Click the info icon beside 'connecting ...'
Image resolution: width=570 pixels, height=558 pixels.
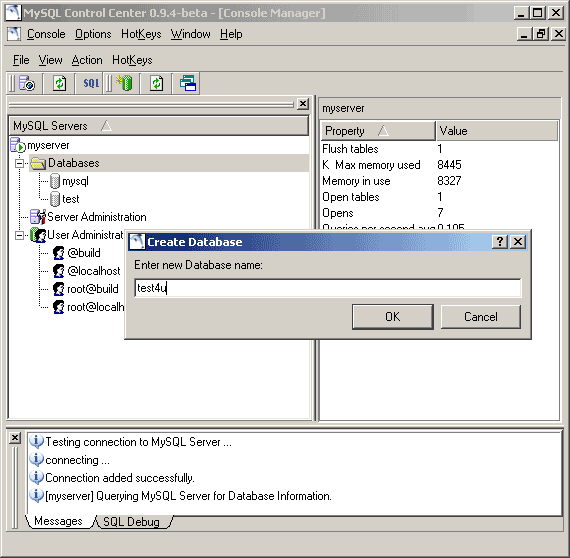coord(36,459)
